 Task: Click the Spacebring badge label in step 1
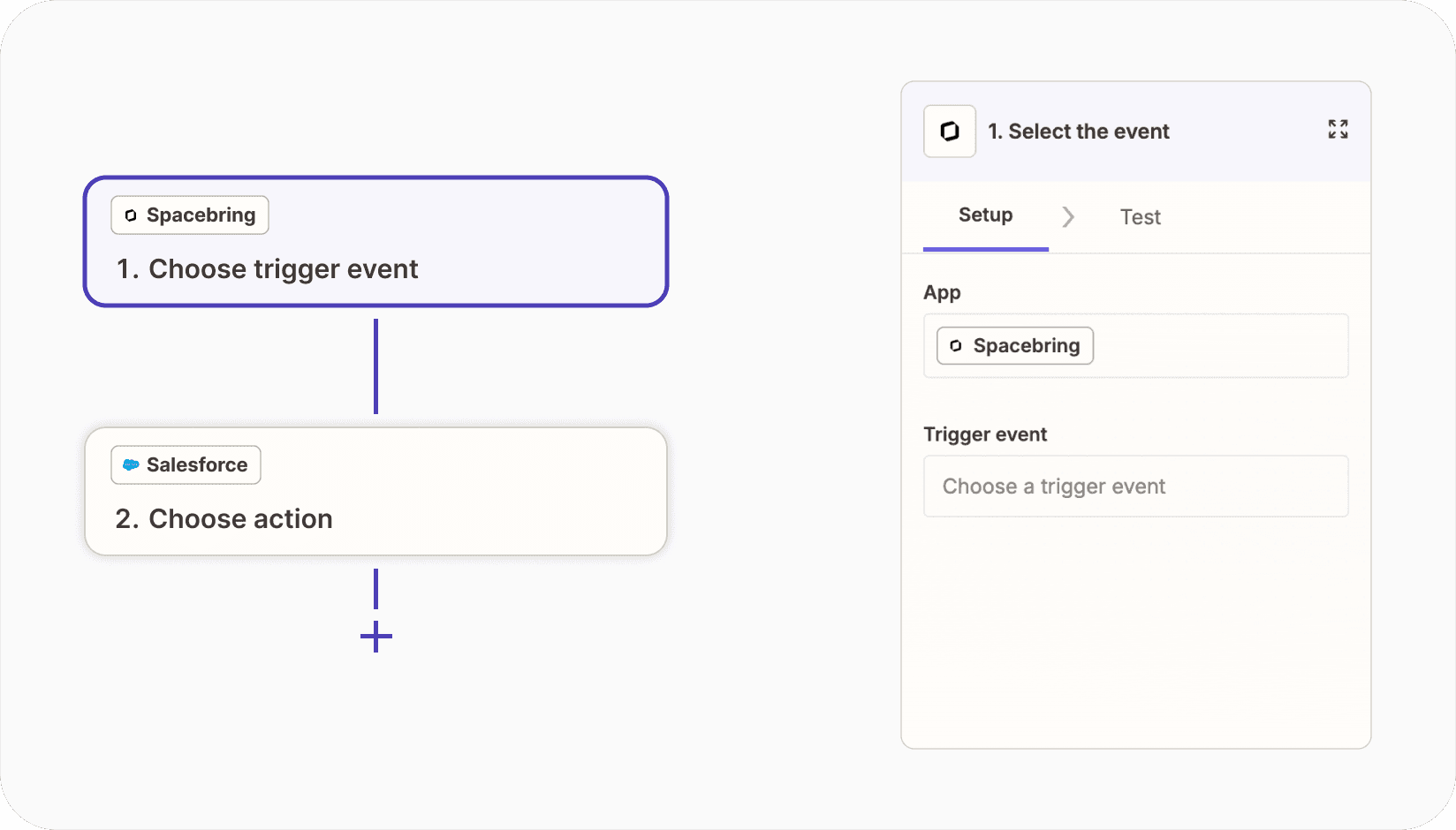point(201,215)
